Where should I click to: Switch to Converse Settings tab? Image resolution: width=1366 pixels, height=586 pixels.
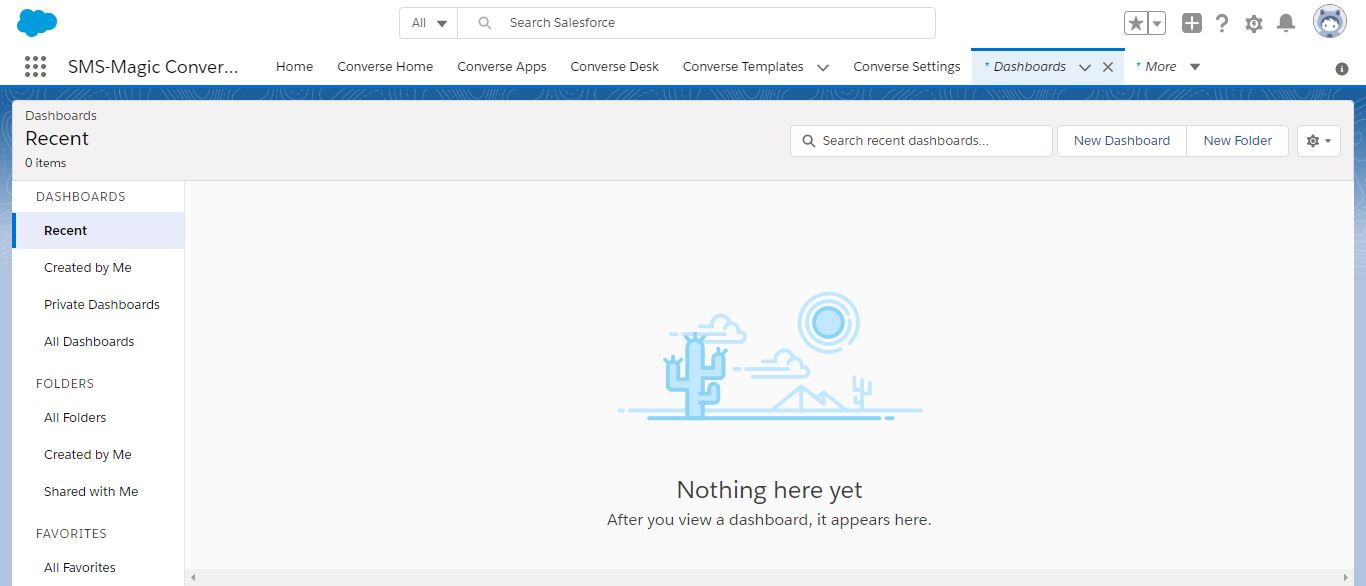click(x=907, y=67)
